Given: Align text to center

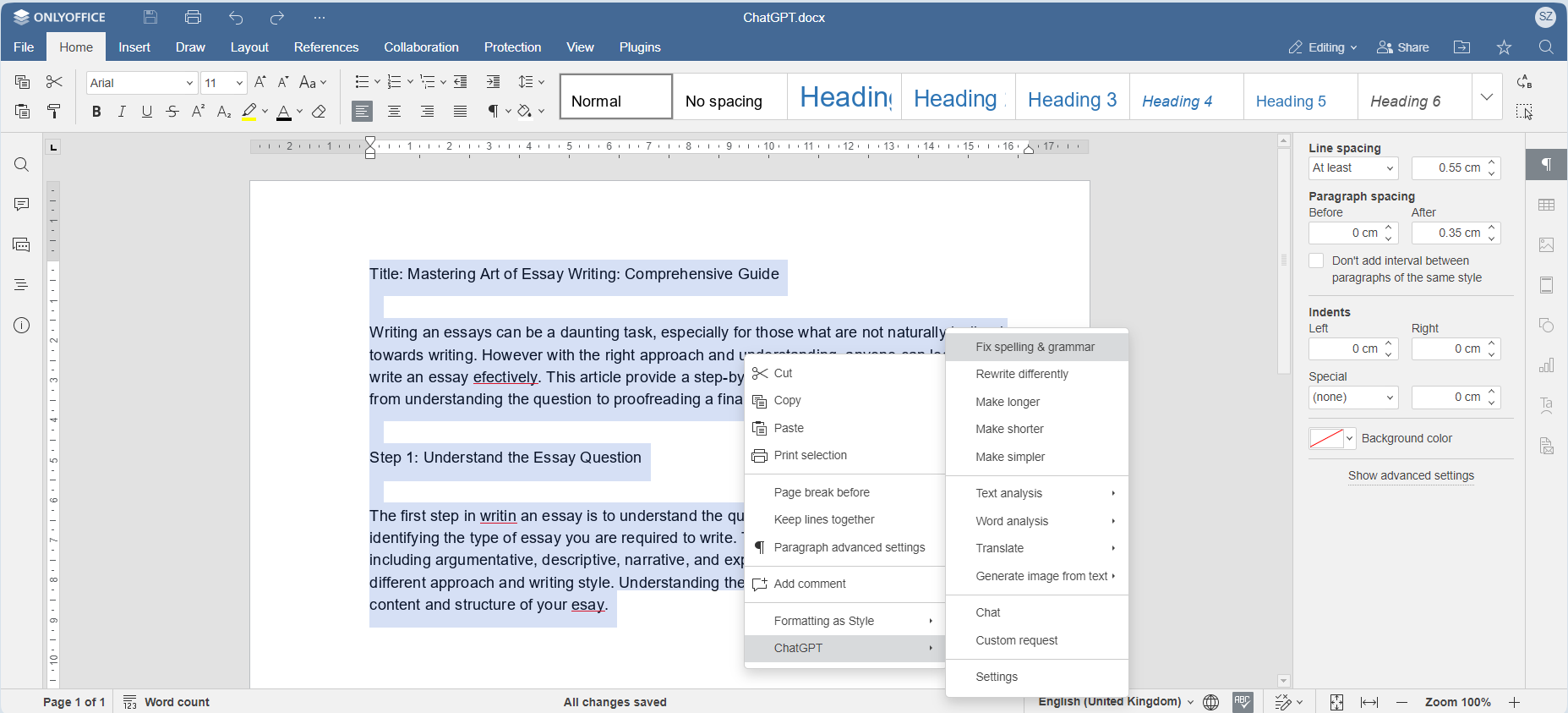Looking at the screenshot, I should [394, 112].
